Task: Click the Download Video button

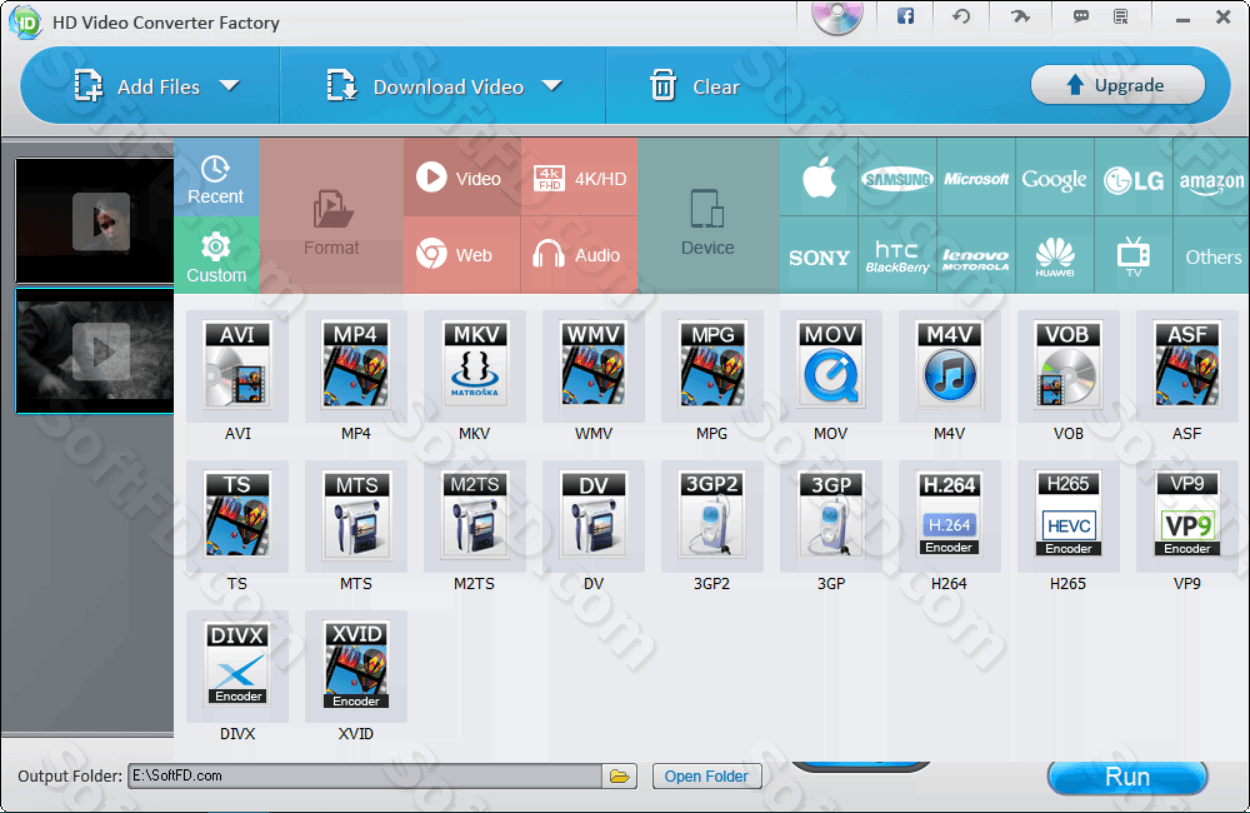Action: (x=425, y=87)
